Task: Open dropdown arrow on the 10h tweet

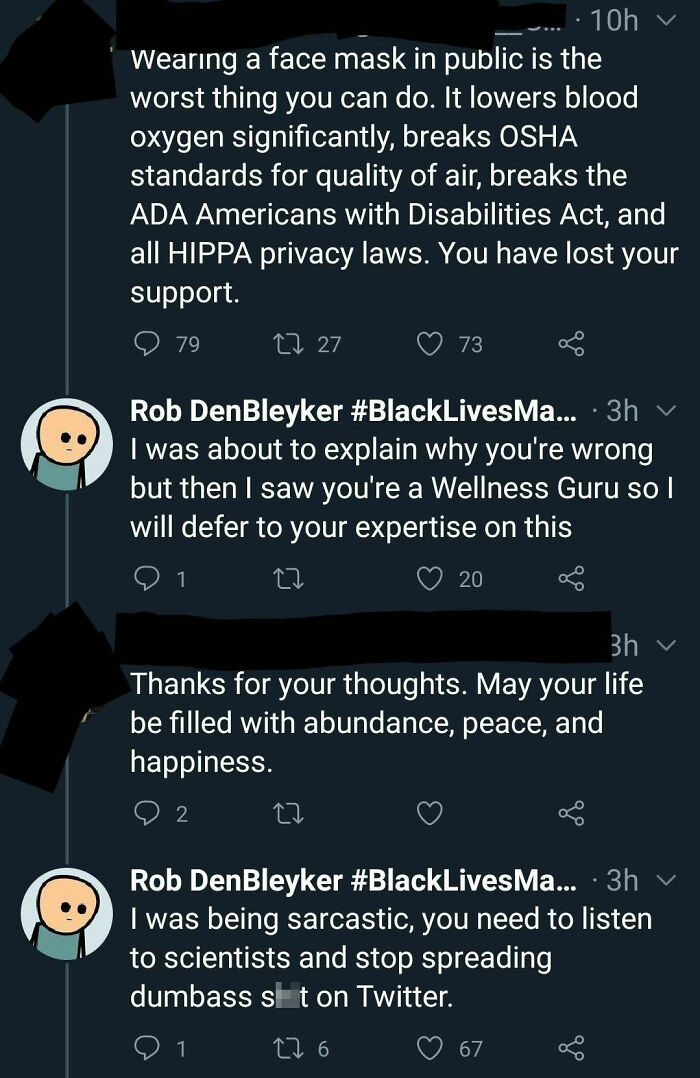Action: pos(670,20)
